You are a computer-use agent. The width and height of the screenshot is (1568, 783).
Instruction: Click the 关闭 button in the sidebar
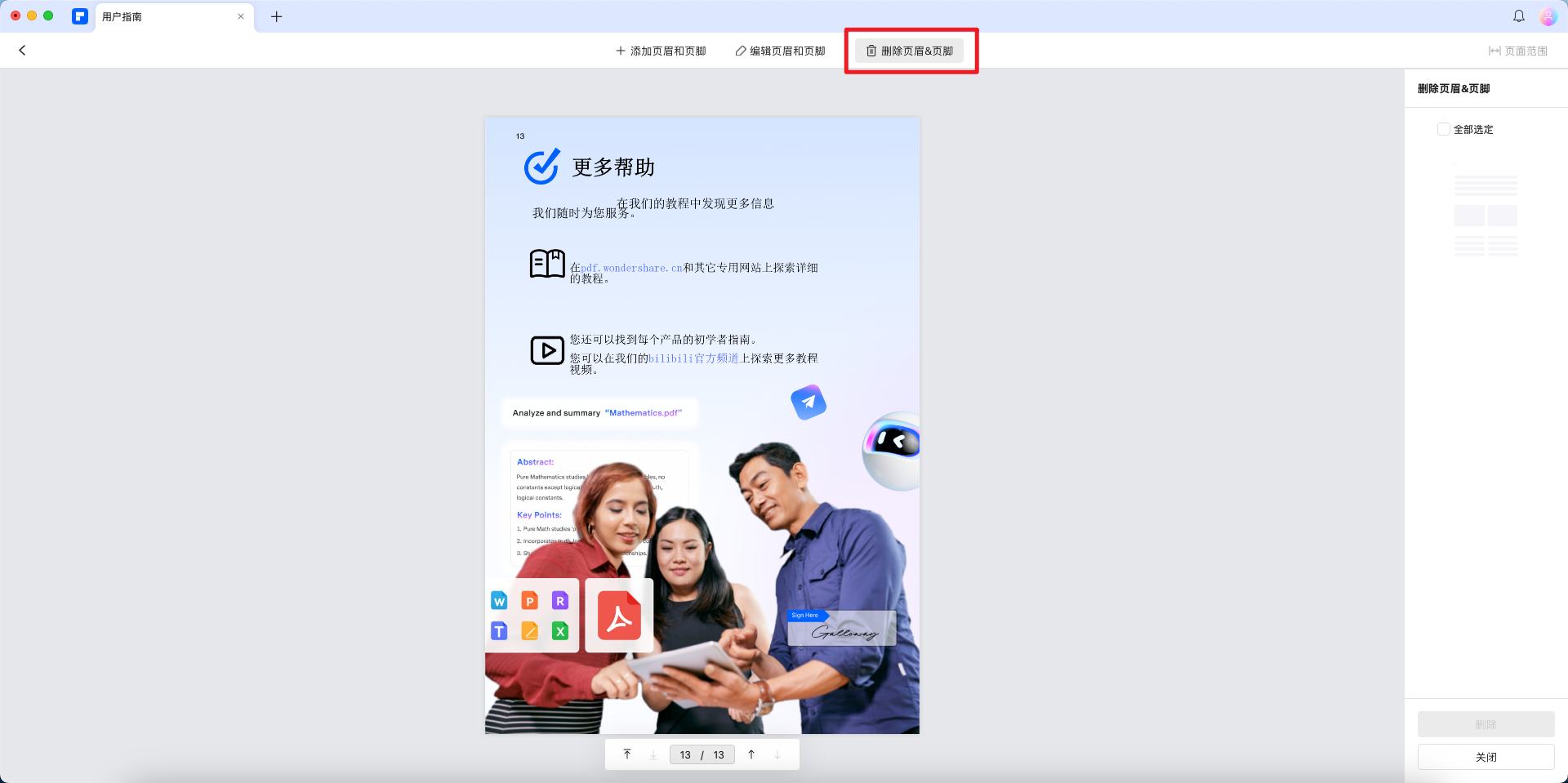pyautogui.click(x=1486, y=757)
